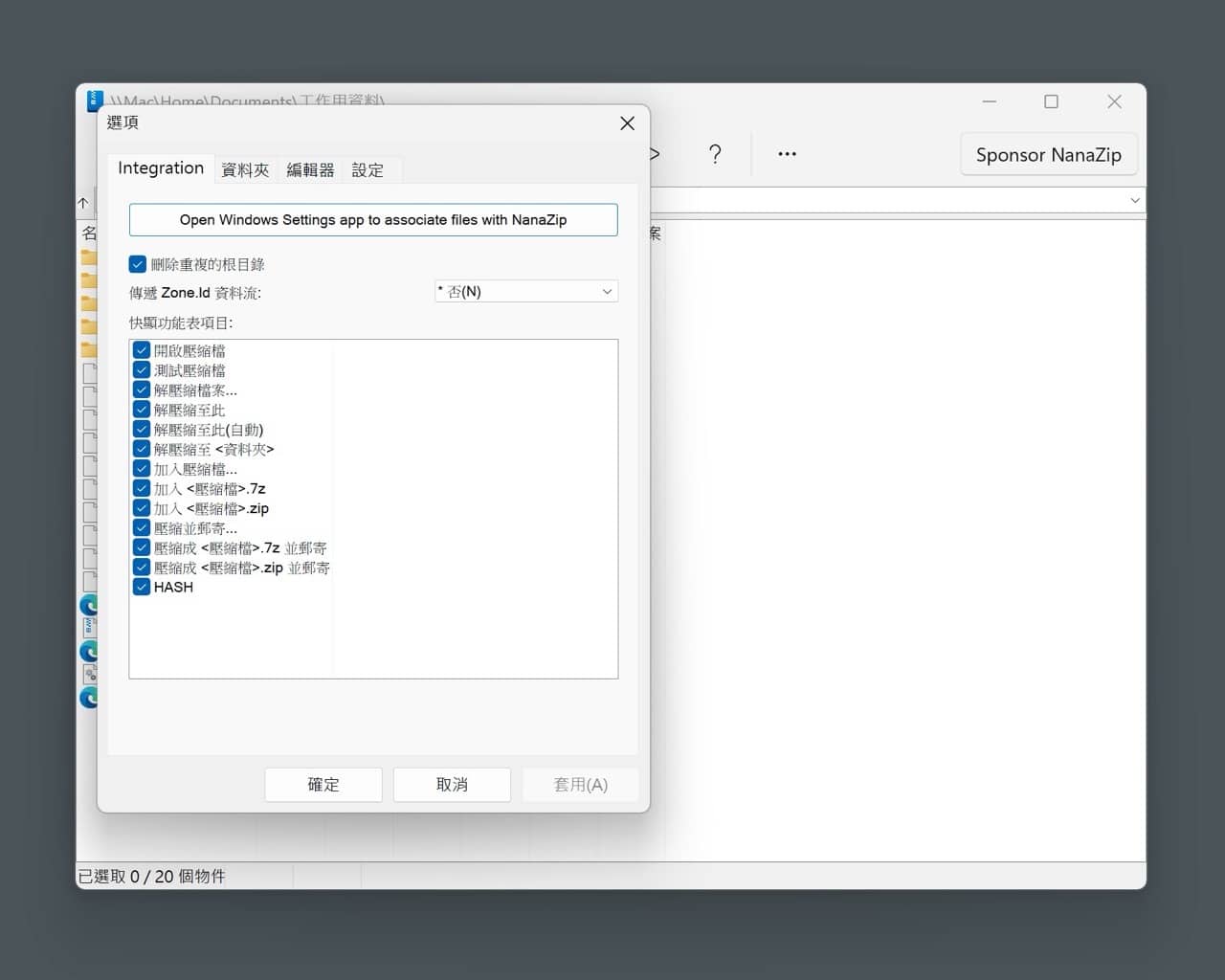The width and height of the screenshot is (1225, 980).
Task: Toggle the 加入 <壓縮檔>.7z checkbox
Action: click(142, 488)
